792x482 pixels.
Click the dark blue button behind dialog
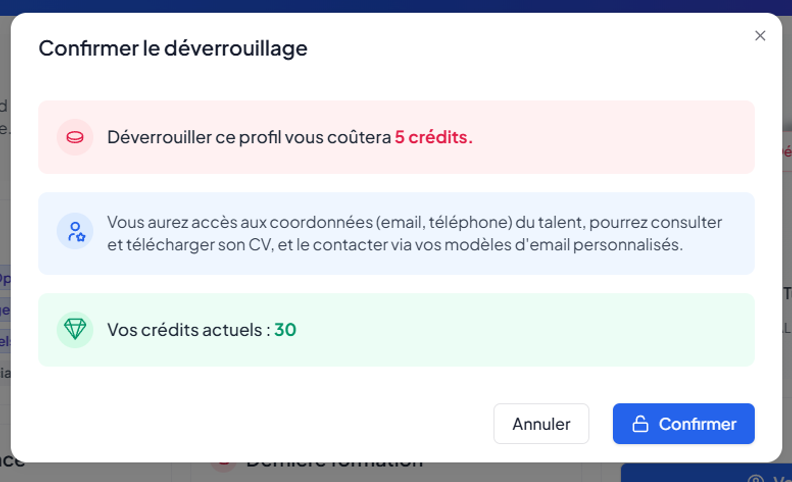(x=706, y=474)
